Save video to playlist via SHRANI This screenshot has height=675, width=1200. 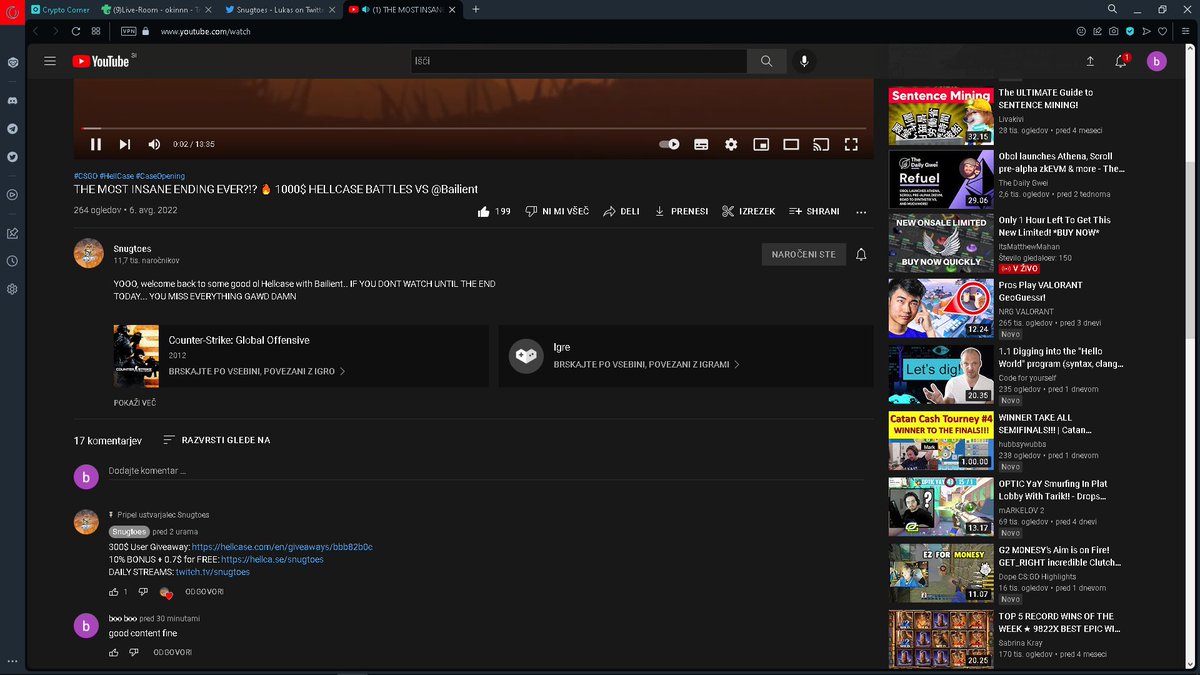pyautogui.click(x=814, y=212)
